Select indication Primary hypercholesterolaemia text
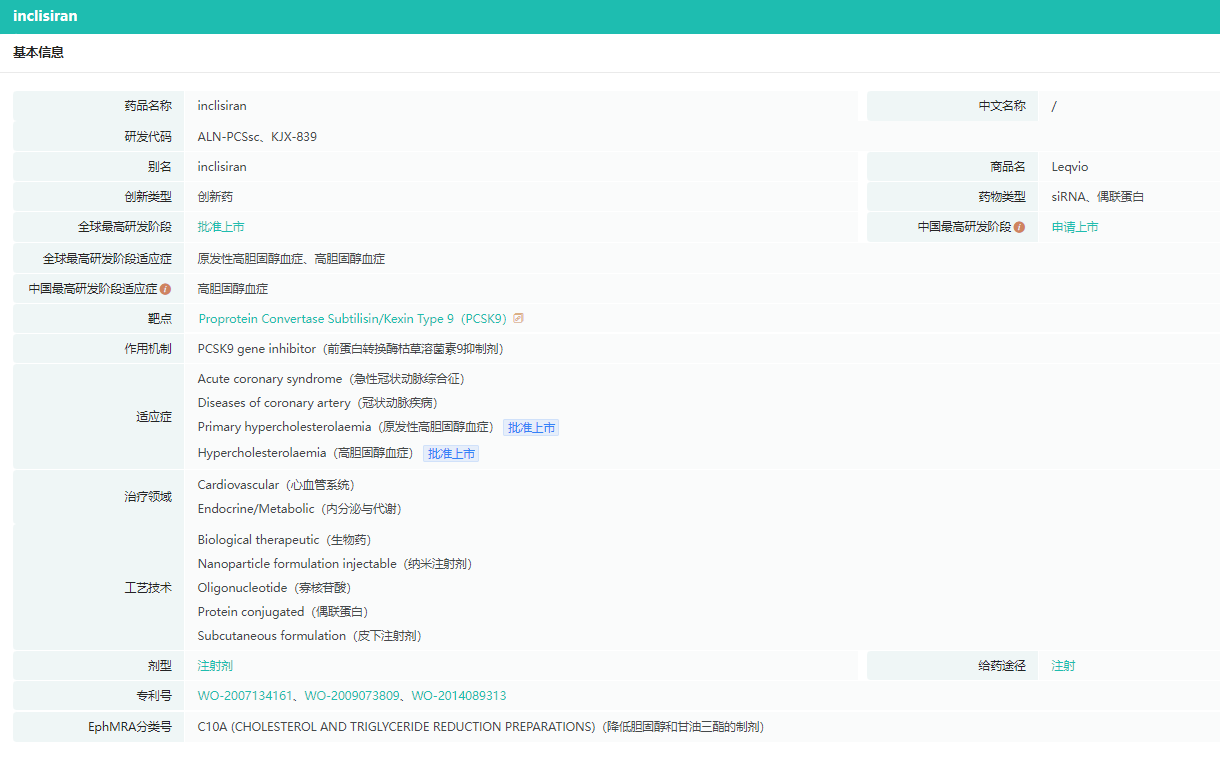1220x757 pixels. coord(284,427)
